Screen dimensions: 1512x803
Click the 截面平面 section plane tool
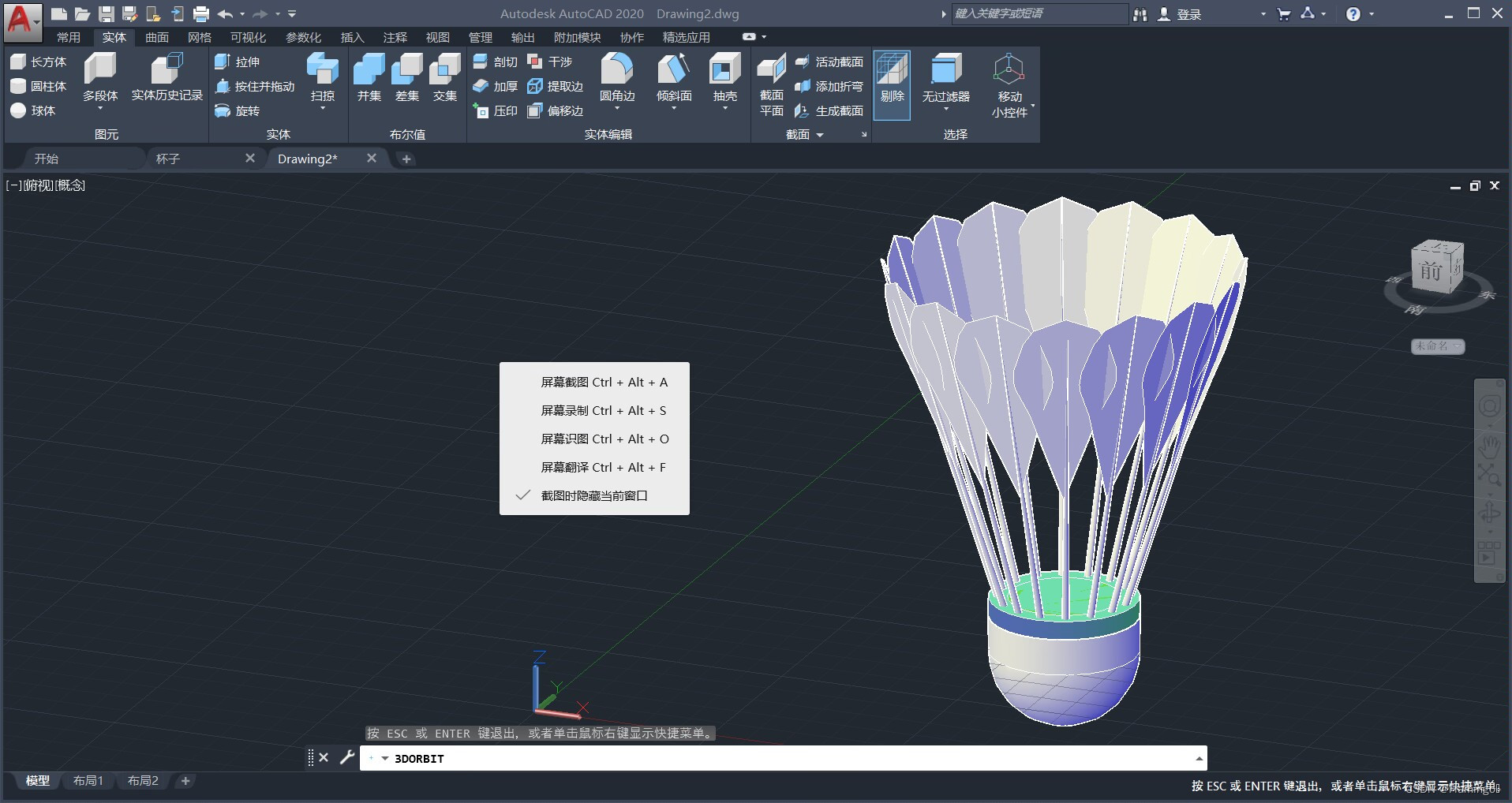[771, 84]
